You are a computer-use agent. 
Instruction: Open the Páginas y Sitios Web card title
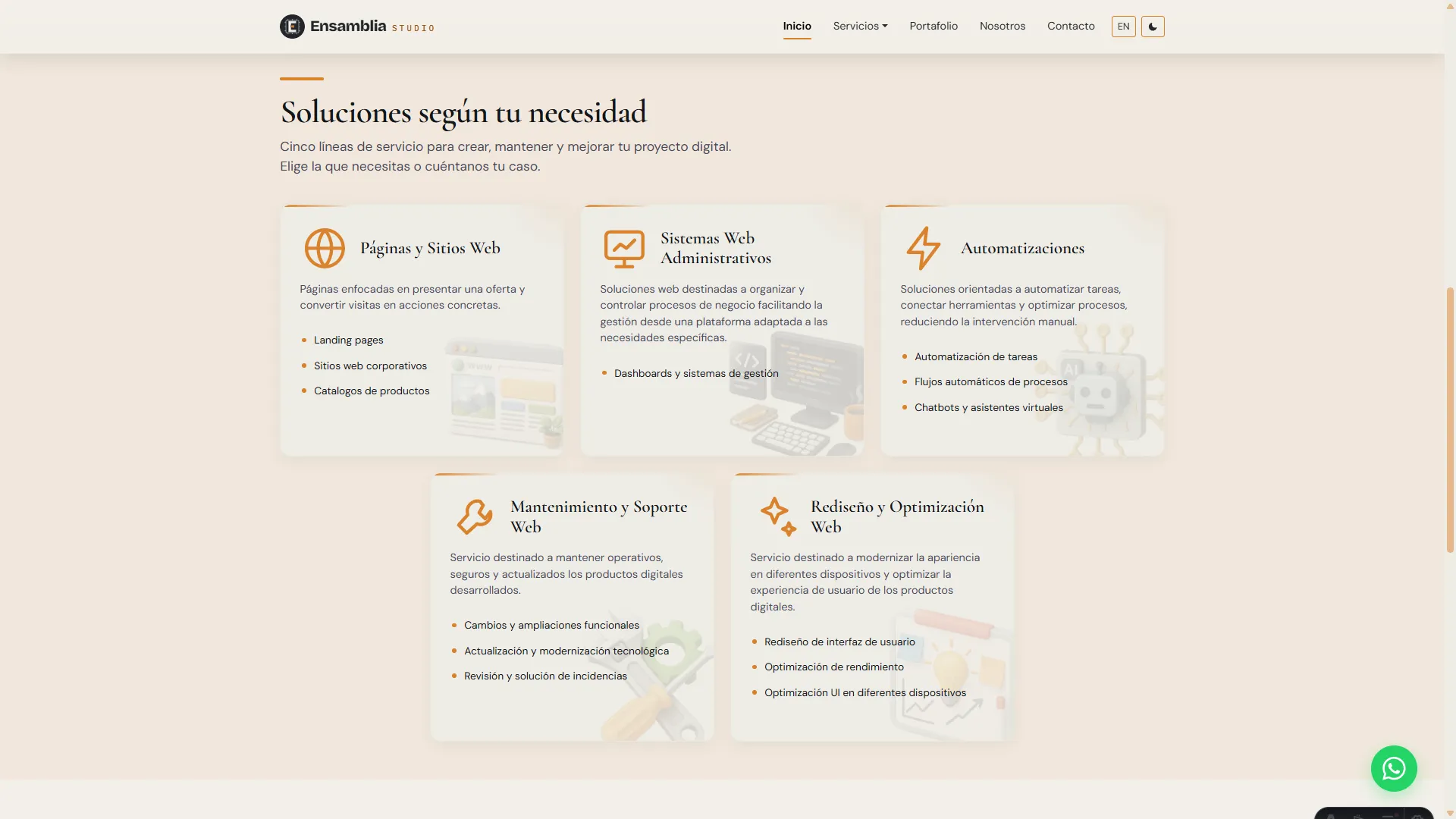pos(430,248)
